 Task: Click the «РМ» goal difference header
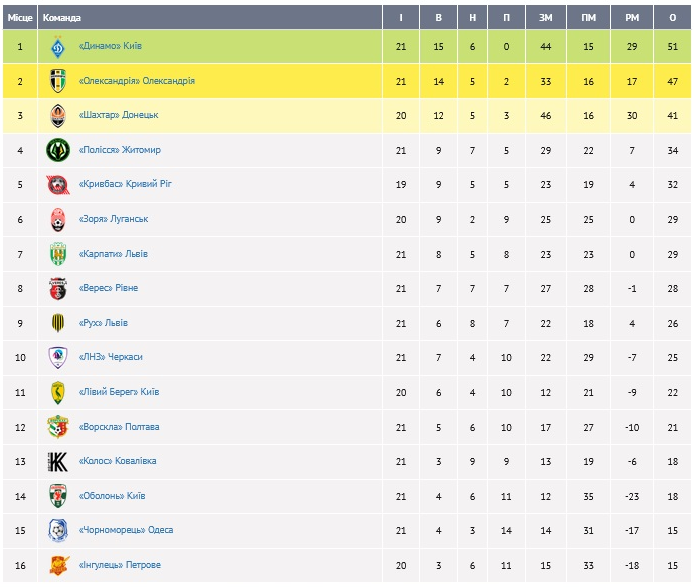point(631,17)
